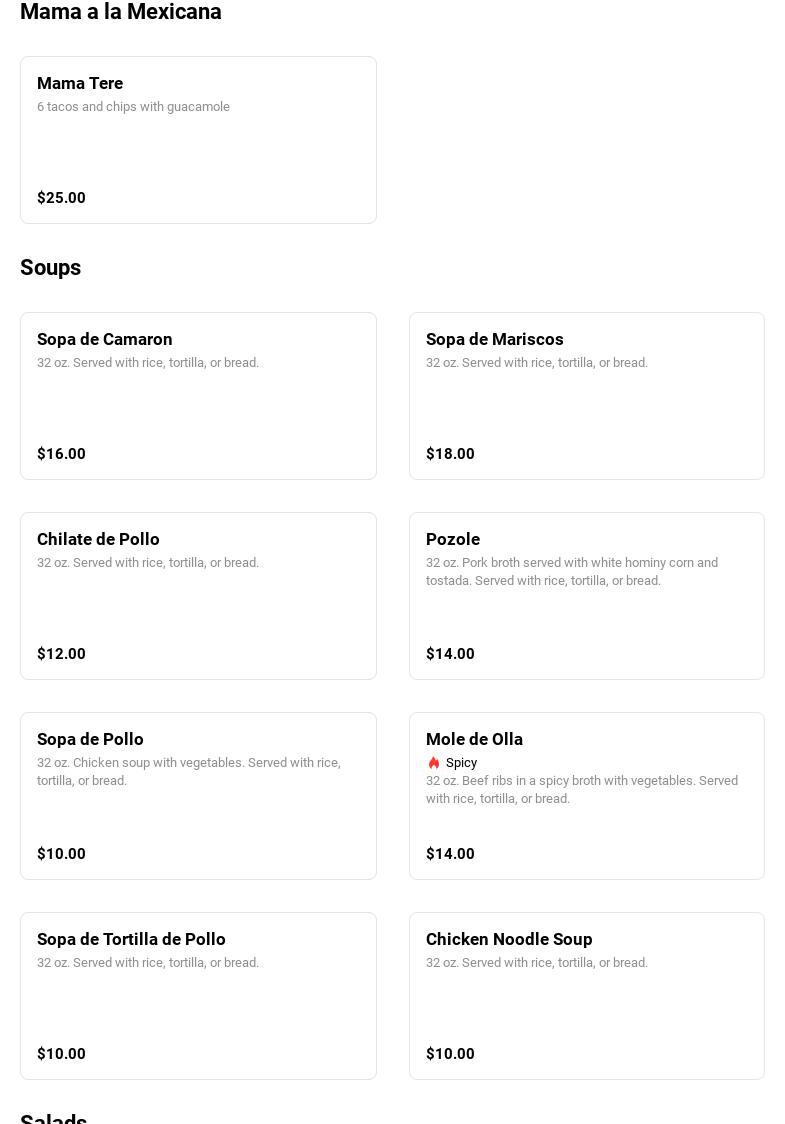Open the Mama Tere menu item
785x1124 pixels.
(198, 140)
